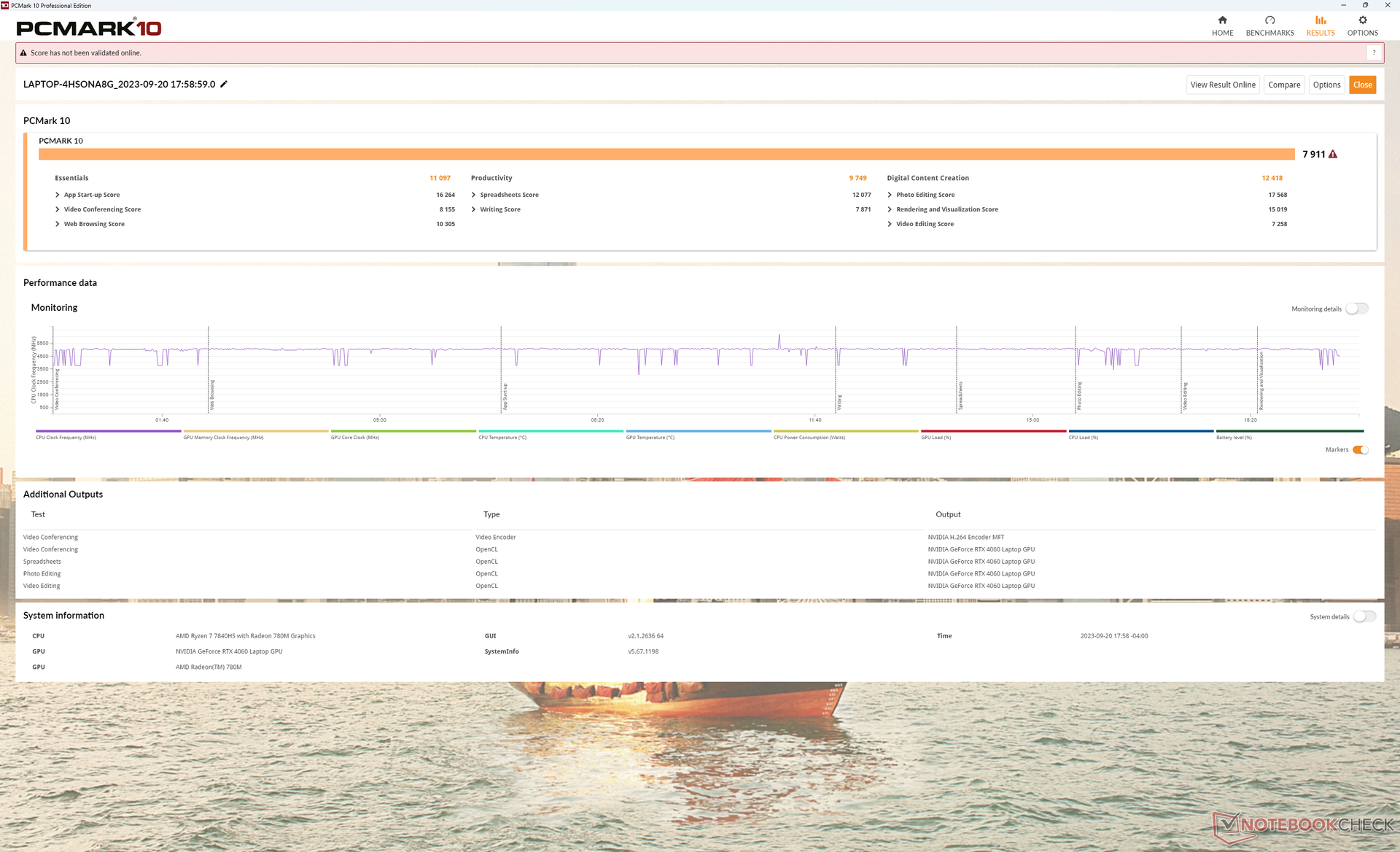Screen dimensions: 1400x852
Task: Click View Result Online button
Action: coord(1223,85)
